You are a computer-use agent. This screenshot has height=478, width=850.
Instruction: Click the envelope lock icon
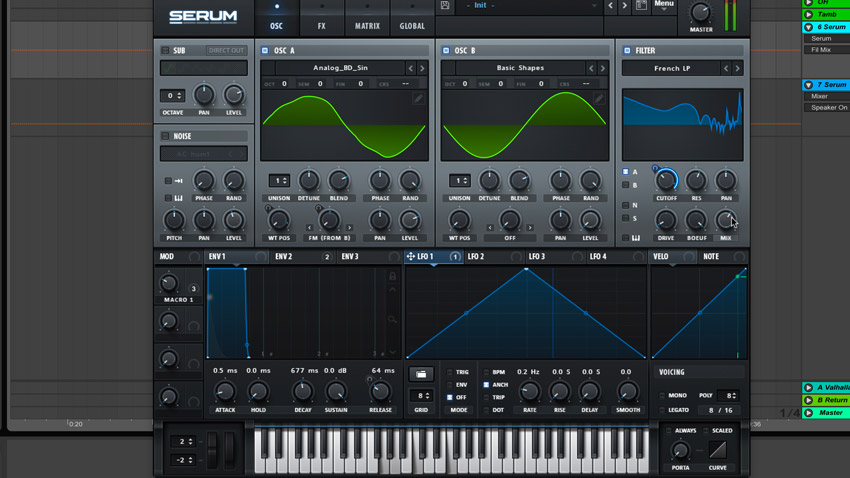coord(392,276)
